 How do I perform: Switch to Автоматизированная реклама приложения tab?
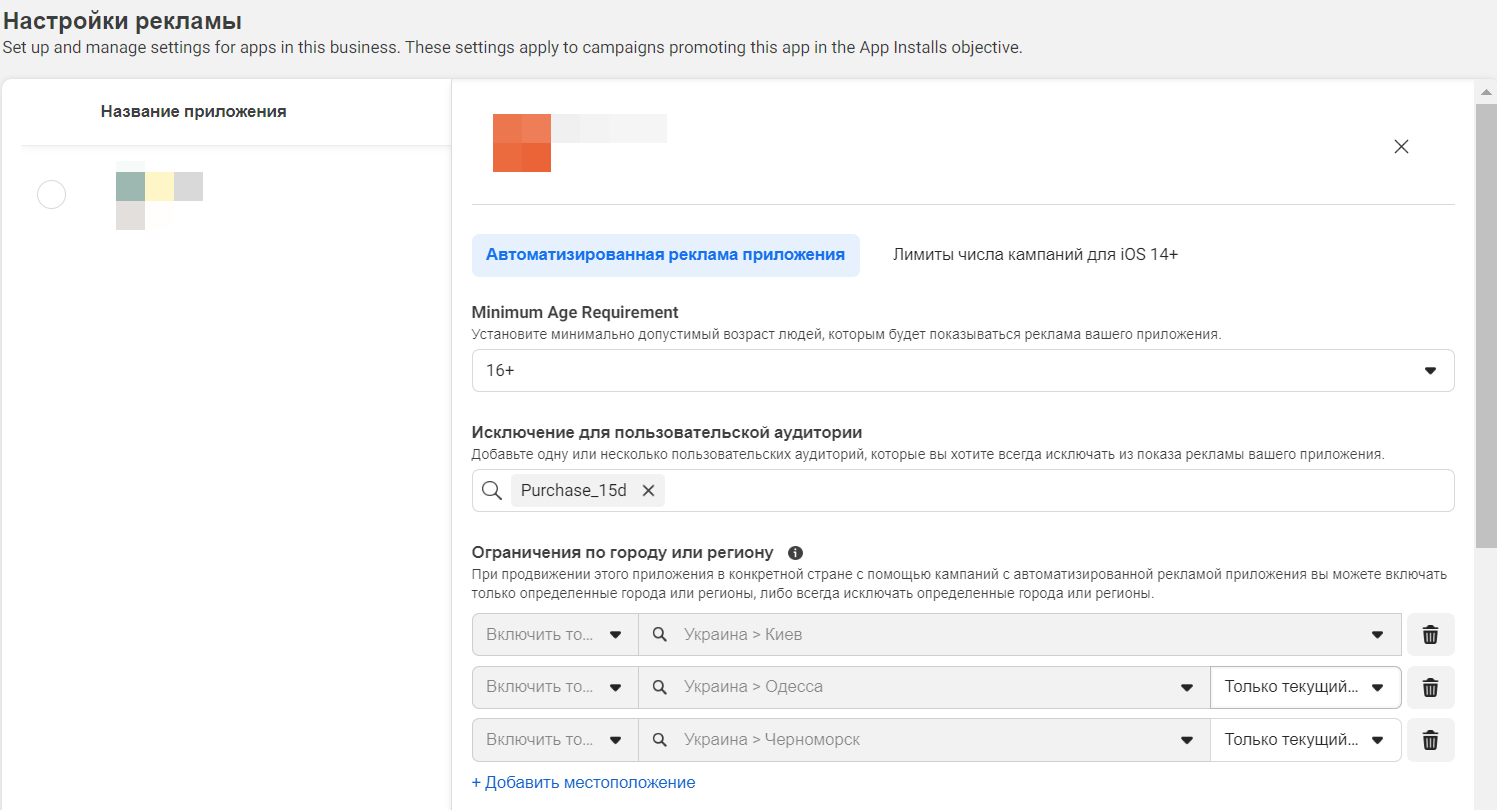[665, 255]
